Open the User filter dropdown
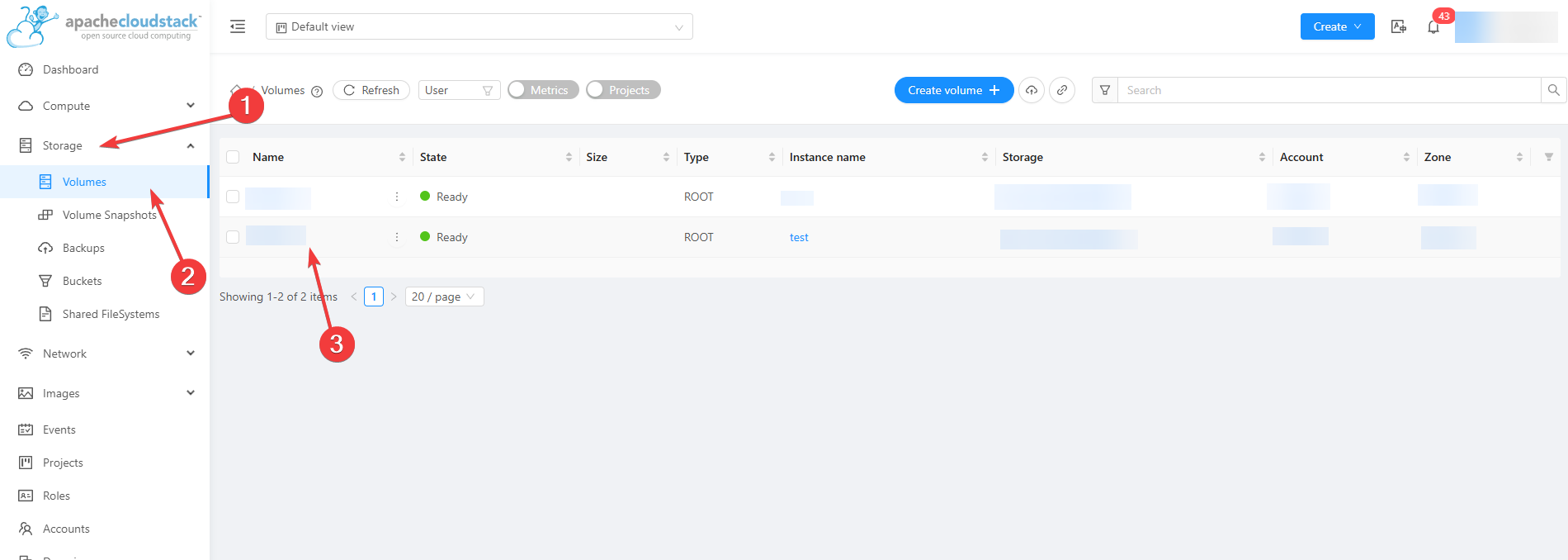Image resolution: width=1568 pixels, height=560 pixels. 459,90
